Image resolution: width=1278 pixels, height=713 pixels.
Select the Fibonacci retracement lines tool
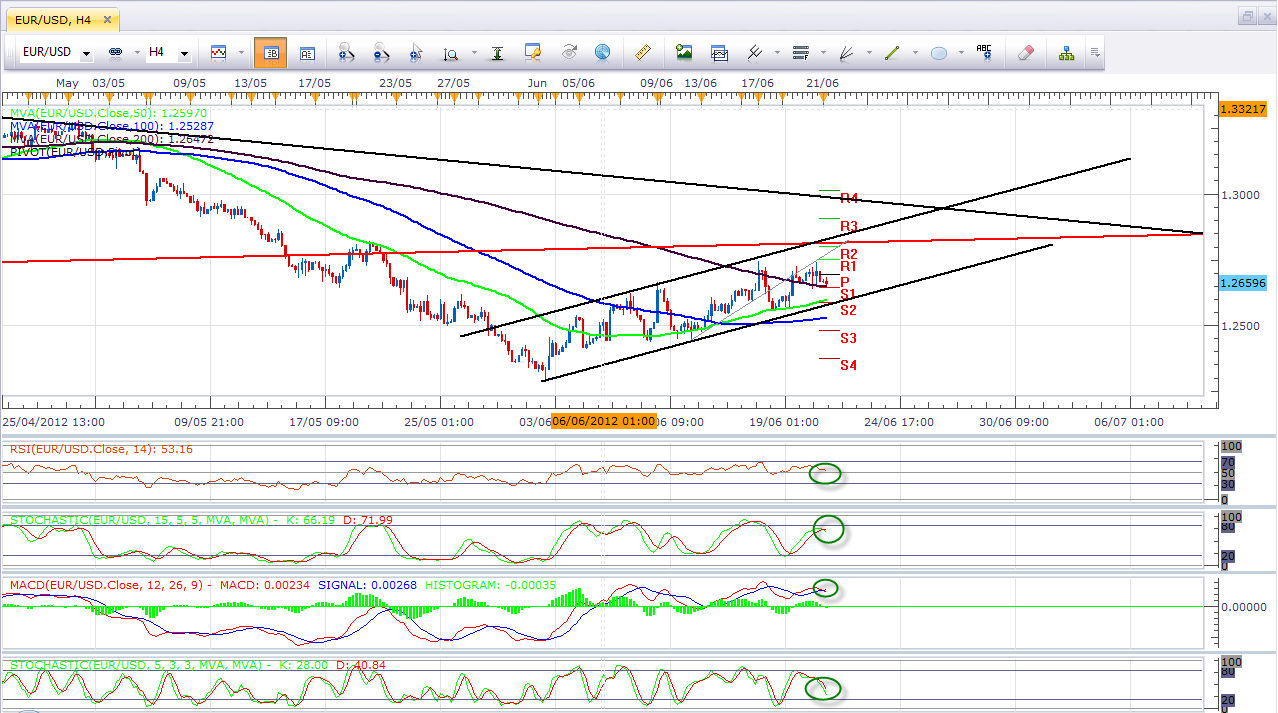[800, 52]
